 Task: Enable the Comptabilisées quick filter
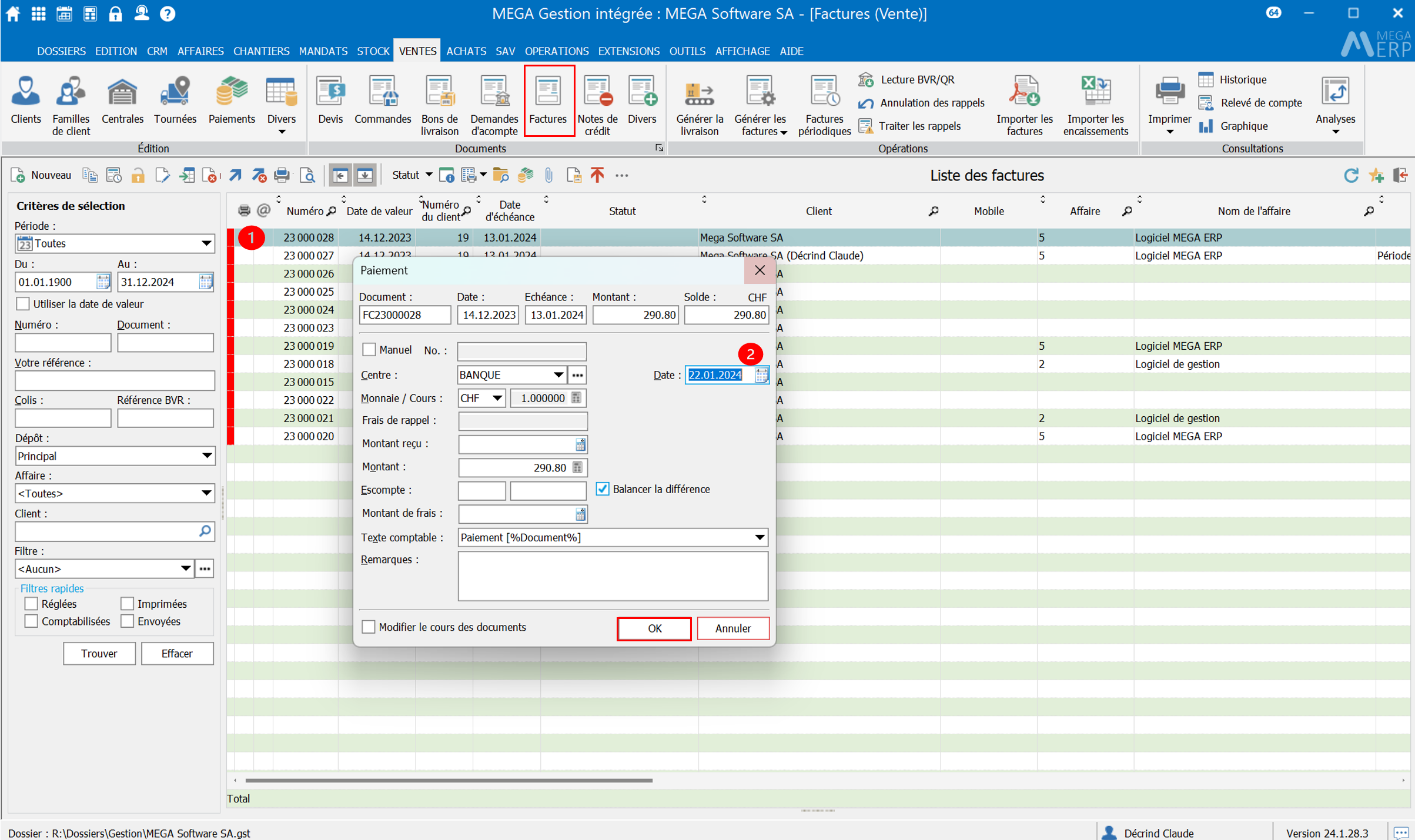[31, 621]
